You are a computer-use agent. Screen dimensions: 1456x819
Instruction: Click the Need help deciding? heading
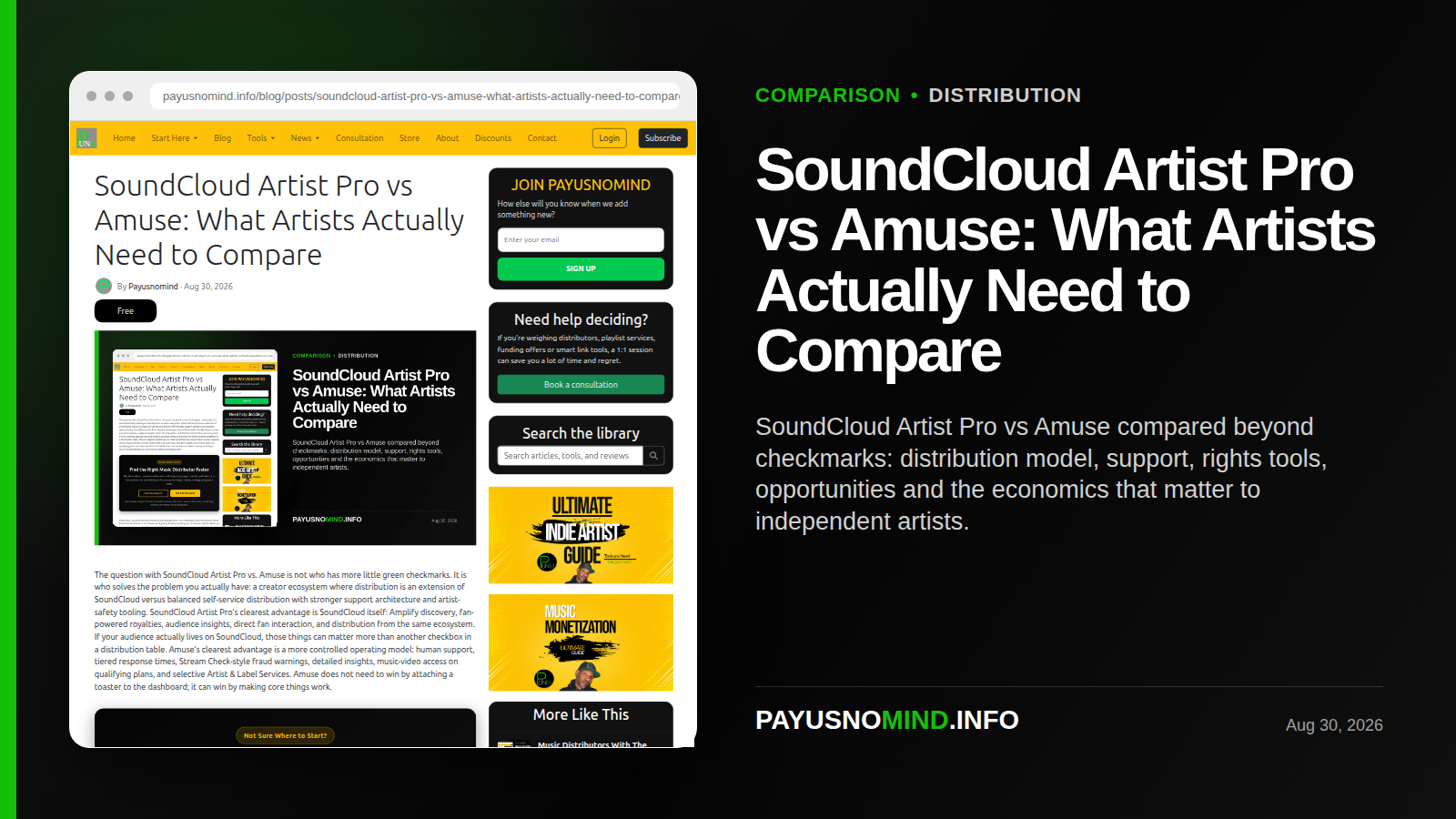[581, 319]
